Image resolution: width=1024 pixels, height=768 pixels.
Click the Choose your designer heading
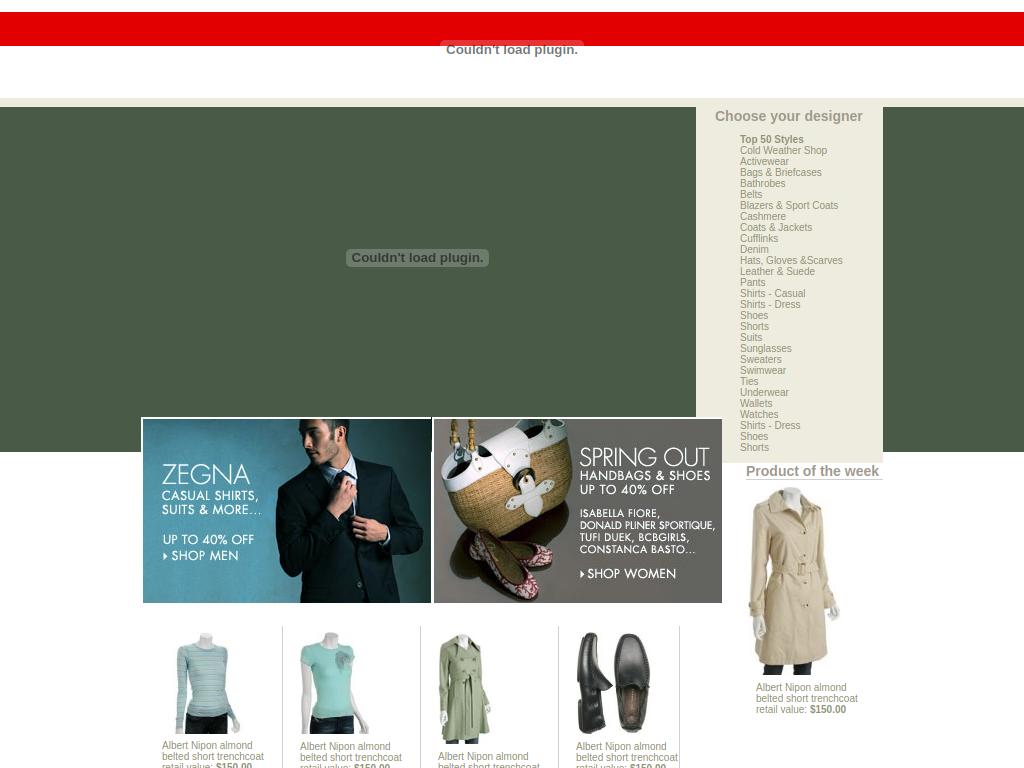click(788, 116)
